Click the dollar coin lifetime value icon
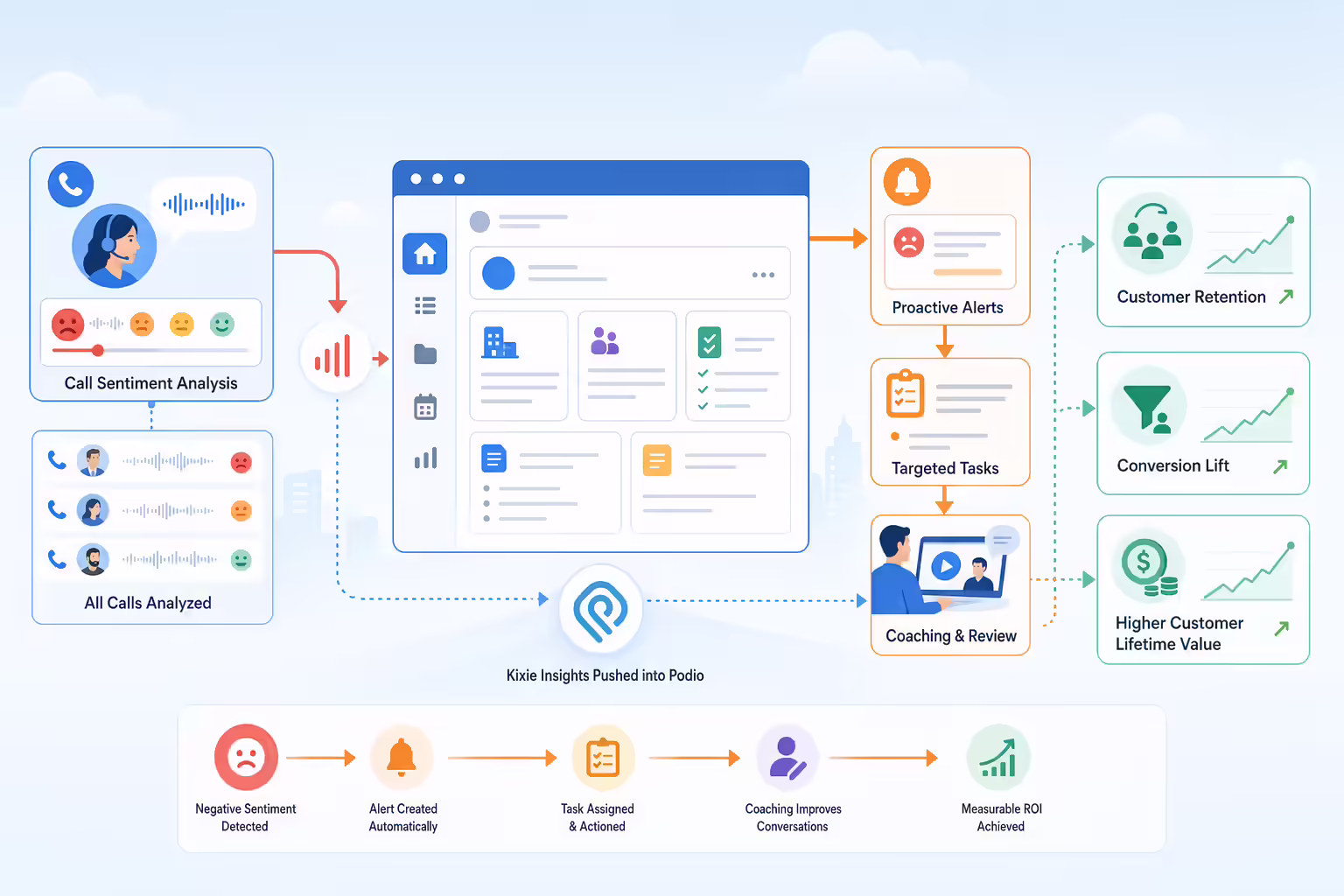The image size is (1344, 896). [x=1149, y=566]
